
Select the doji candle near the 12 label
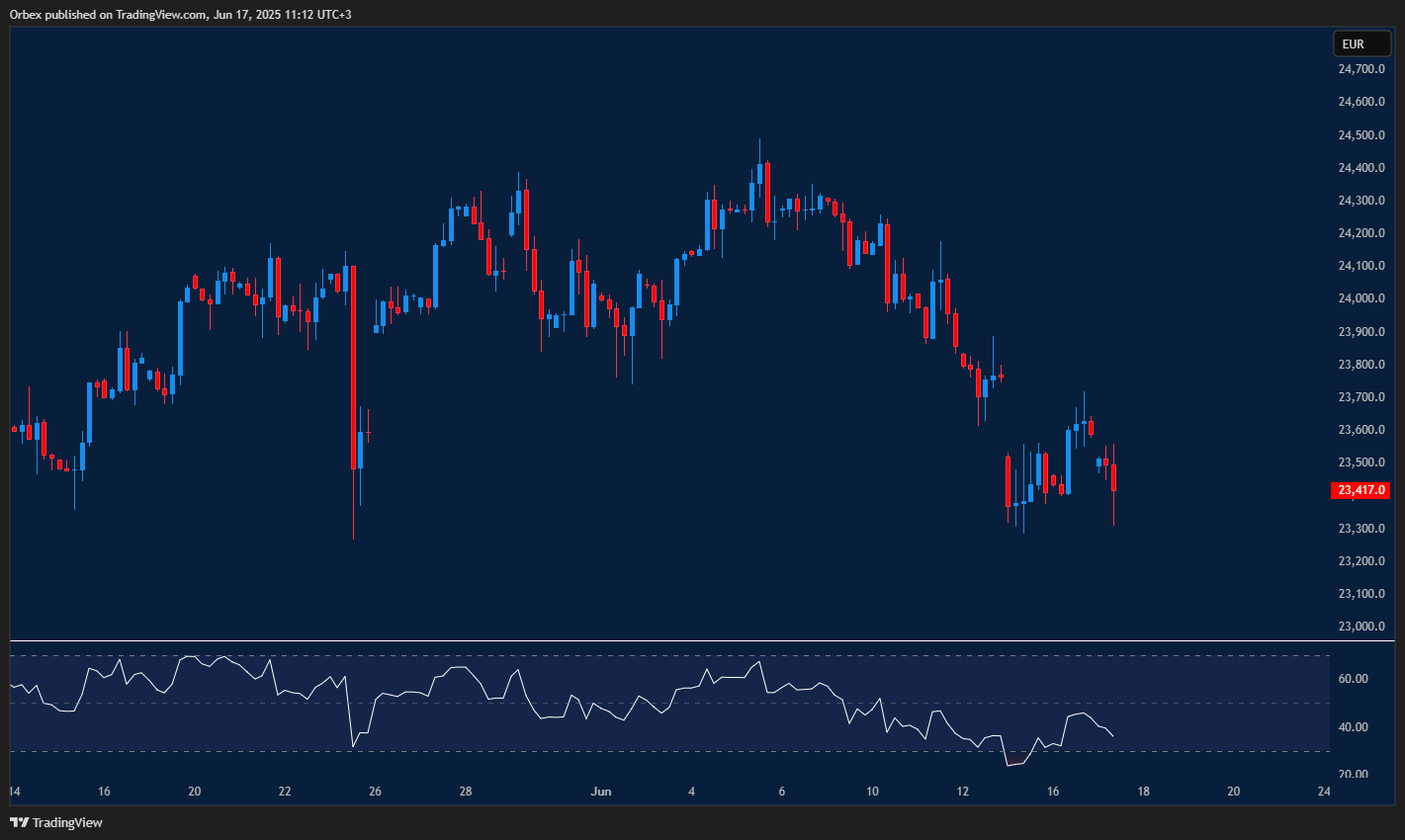1001,376
